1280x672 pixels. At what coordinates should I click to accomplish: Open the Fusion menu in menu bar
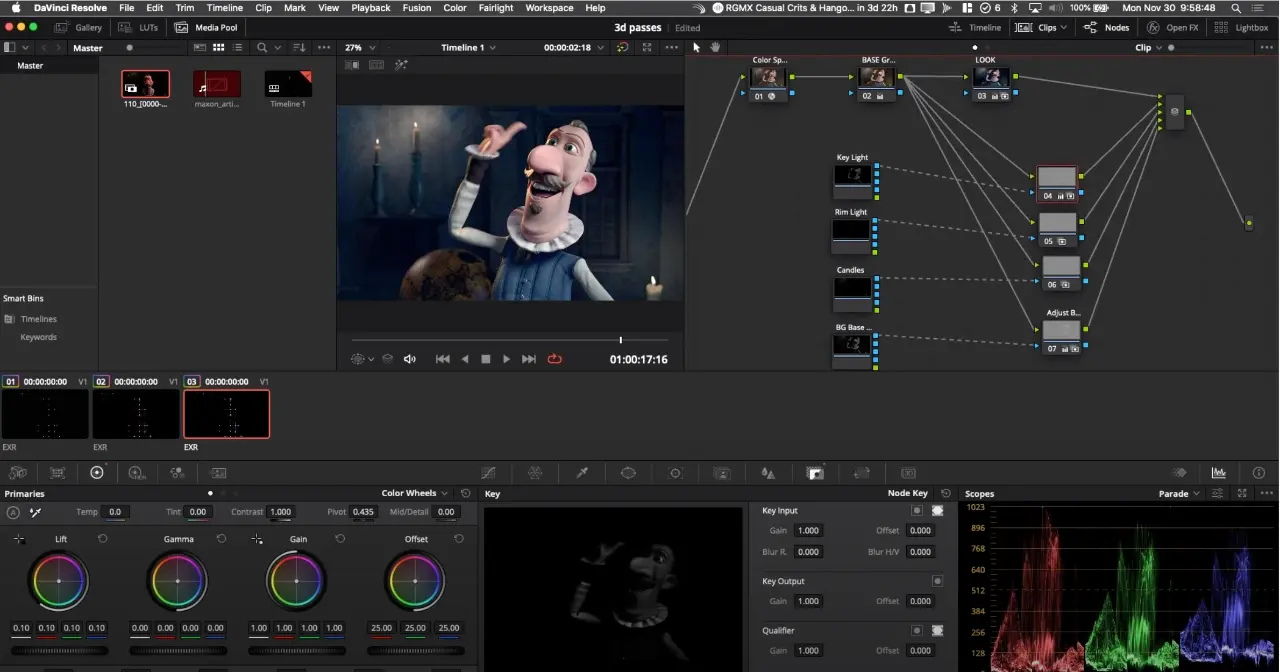pos(417,8)
